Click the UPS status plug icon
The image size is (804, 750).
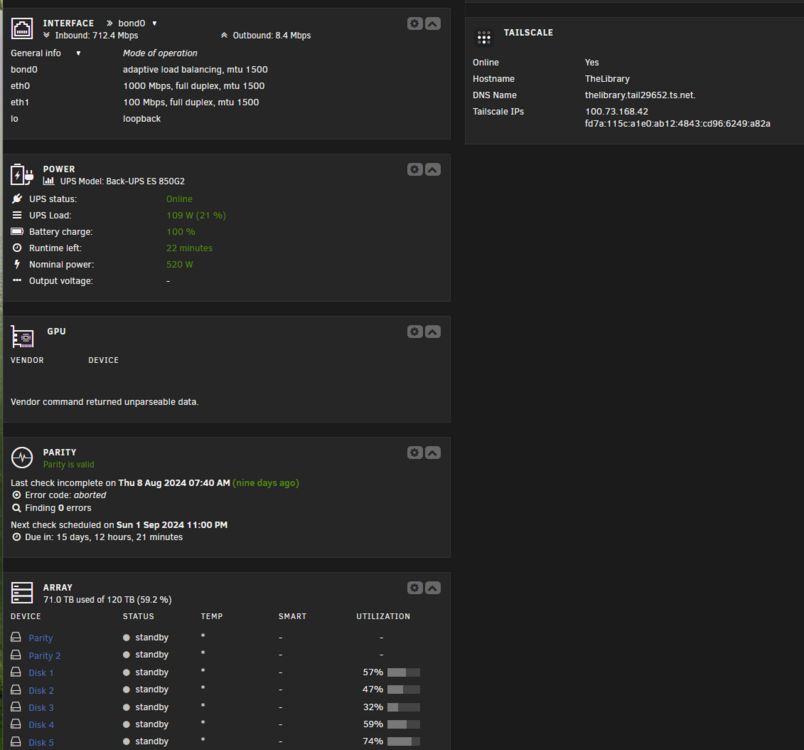pos(17,198)
